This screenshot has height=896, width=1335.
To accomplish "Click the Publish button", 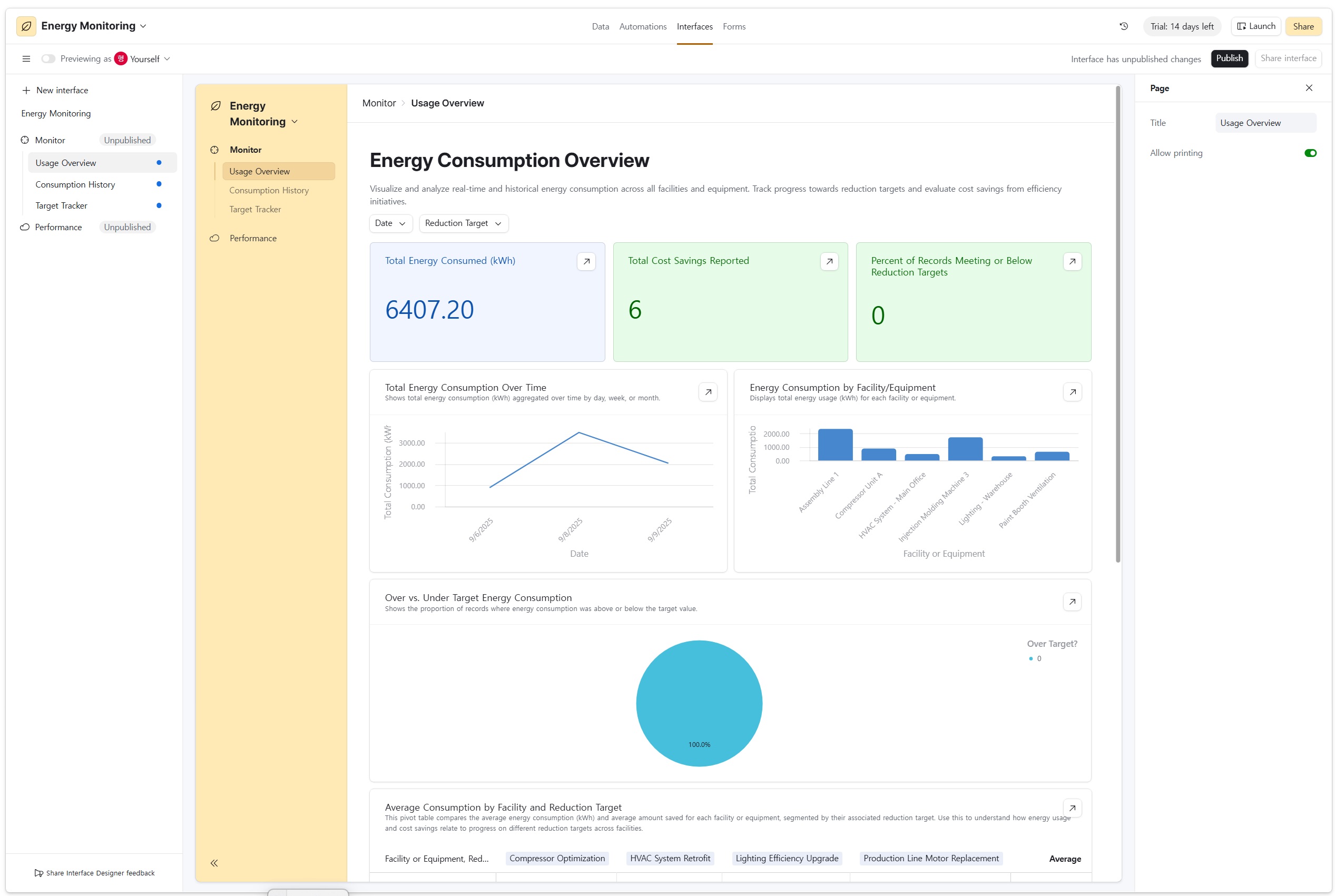I will click(x=1229, y=58).
